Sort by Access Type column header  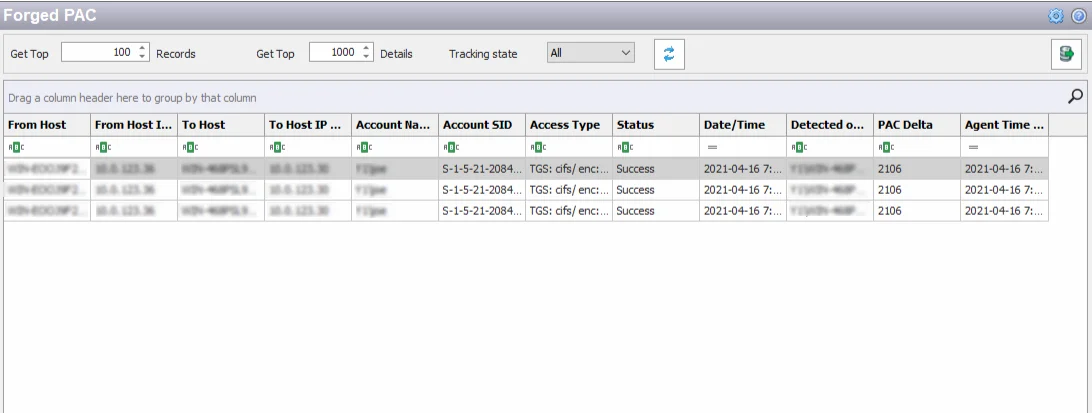(569, 125)
